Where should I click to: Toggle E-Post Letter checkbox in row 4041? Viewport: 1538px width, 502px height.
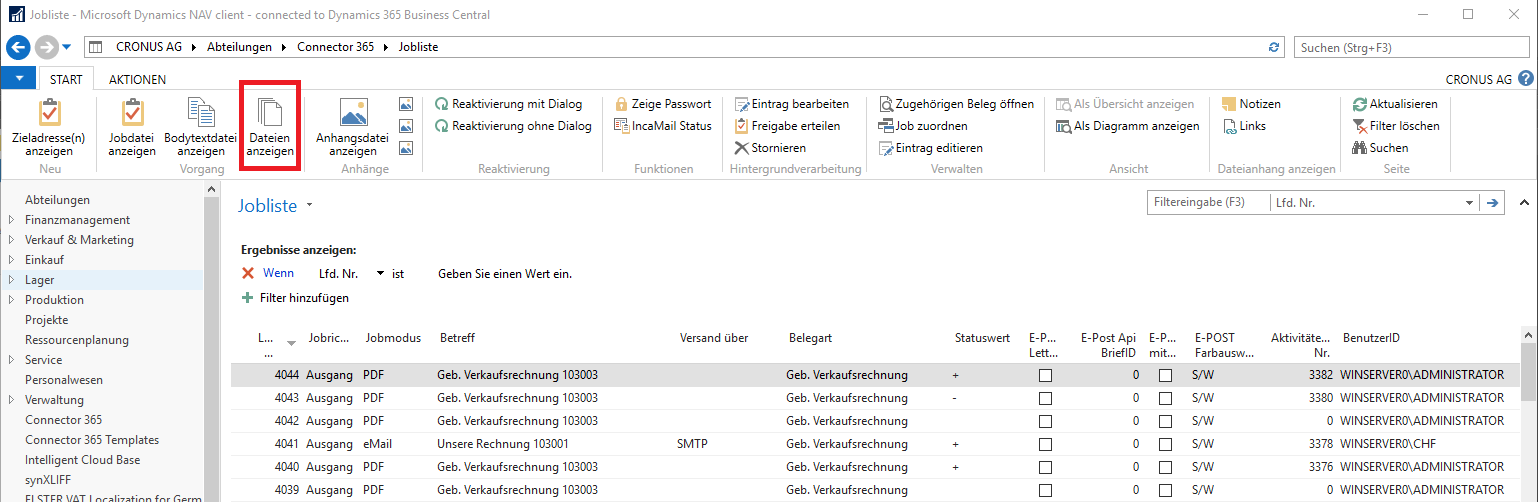tap(1045, 444)
